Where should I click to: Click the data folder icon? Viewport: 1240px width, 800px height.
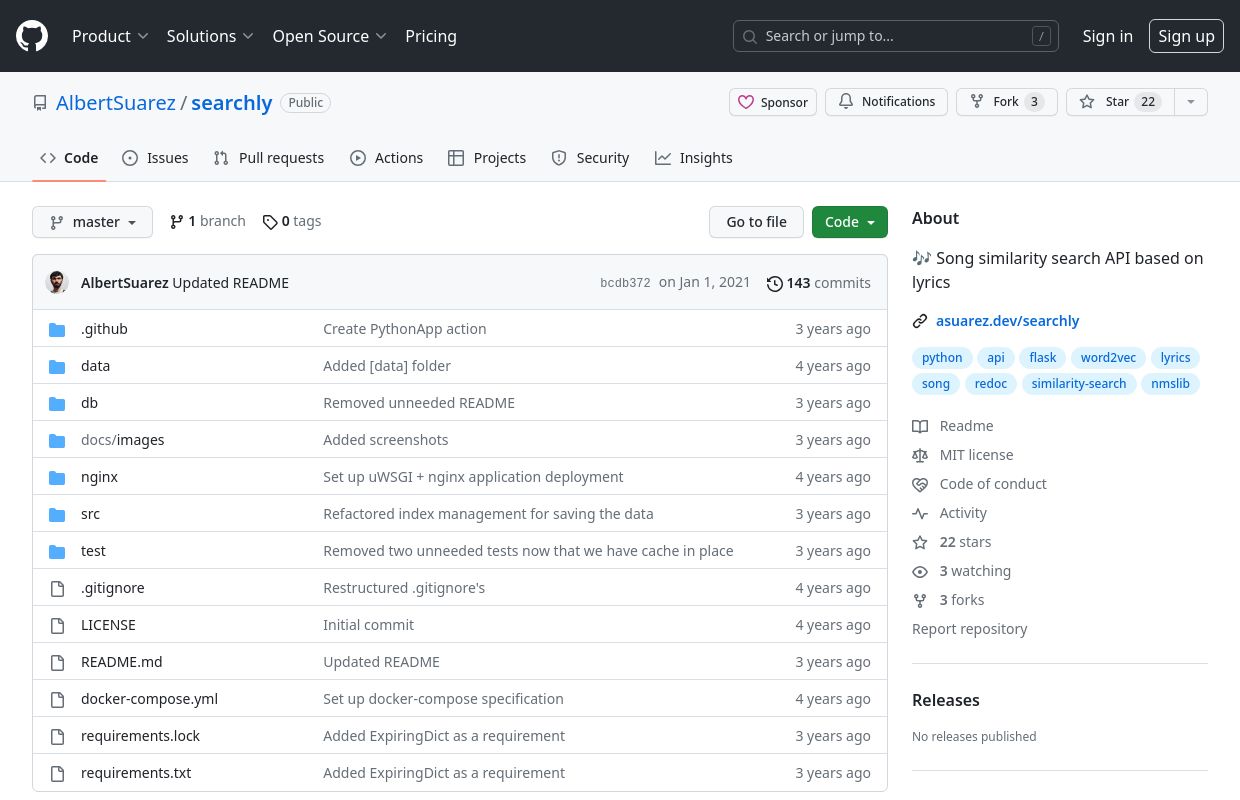pos(57,366)
